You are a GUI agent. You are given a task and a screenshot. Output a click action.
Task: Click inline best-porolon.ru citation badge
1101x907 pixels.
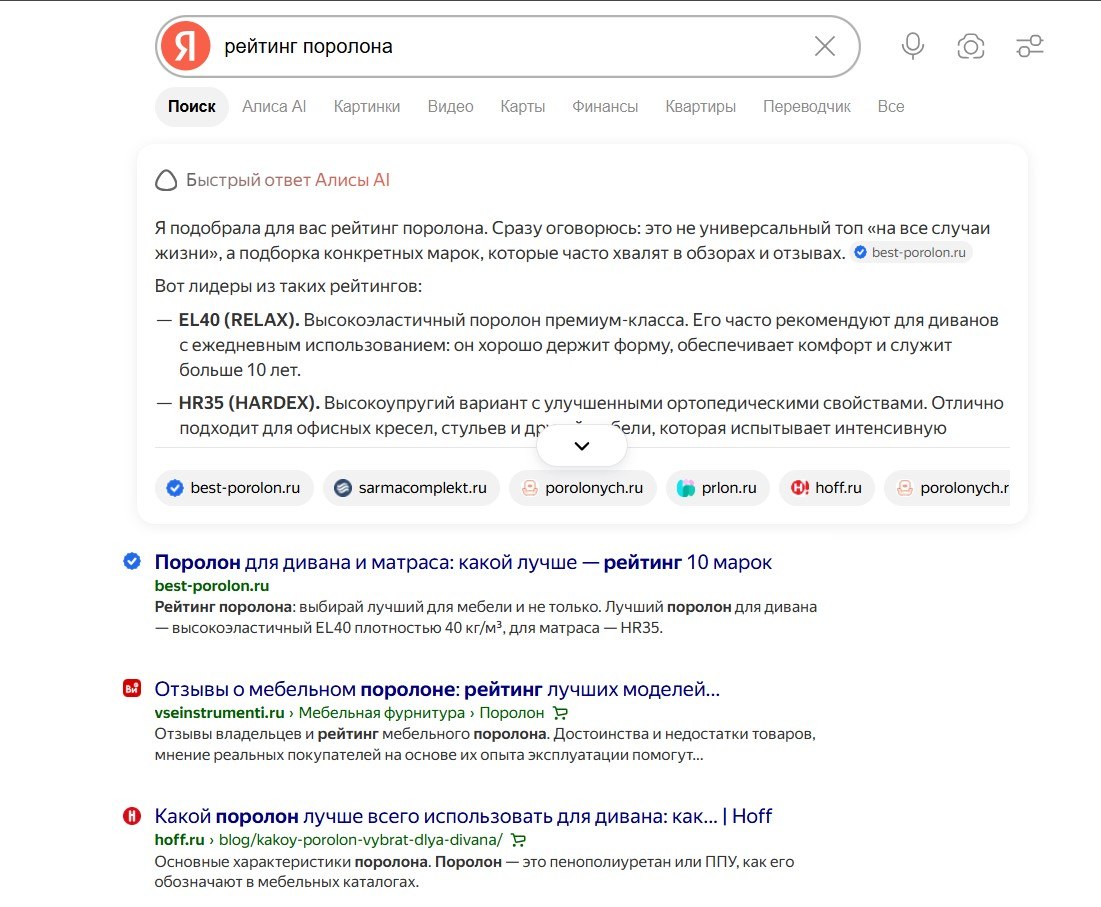[911, 253]
